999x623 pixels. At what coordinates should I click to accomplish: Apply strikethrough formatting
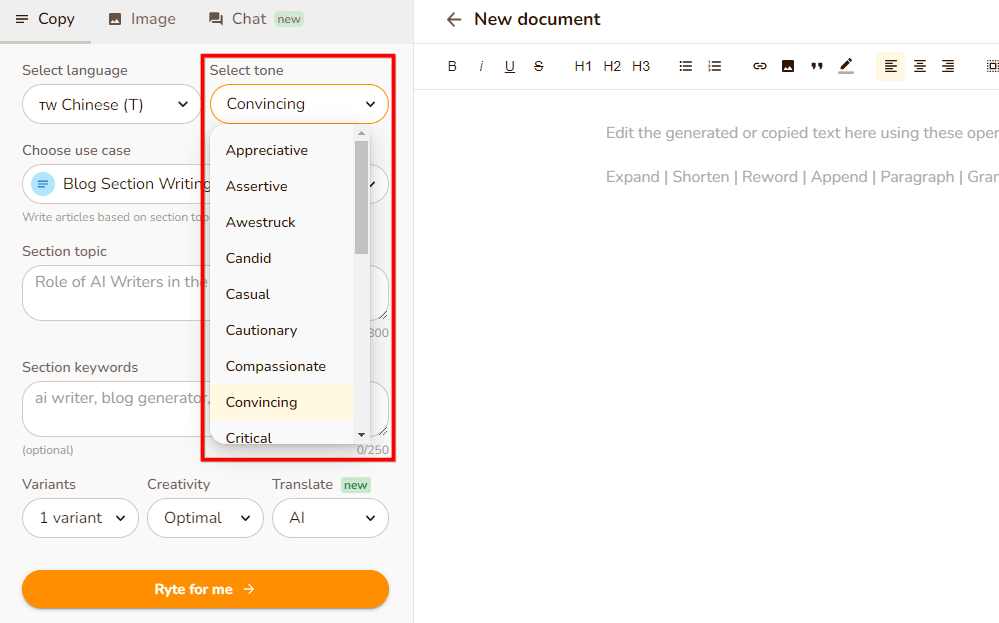point(539,66)
